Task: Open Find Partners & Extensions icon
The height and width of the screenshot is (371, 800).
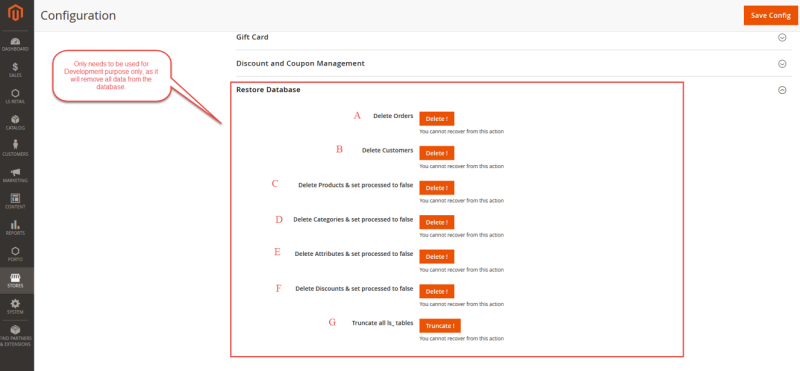Action: click(x=15, y=329)
